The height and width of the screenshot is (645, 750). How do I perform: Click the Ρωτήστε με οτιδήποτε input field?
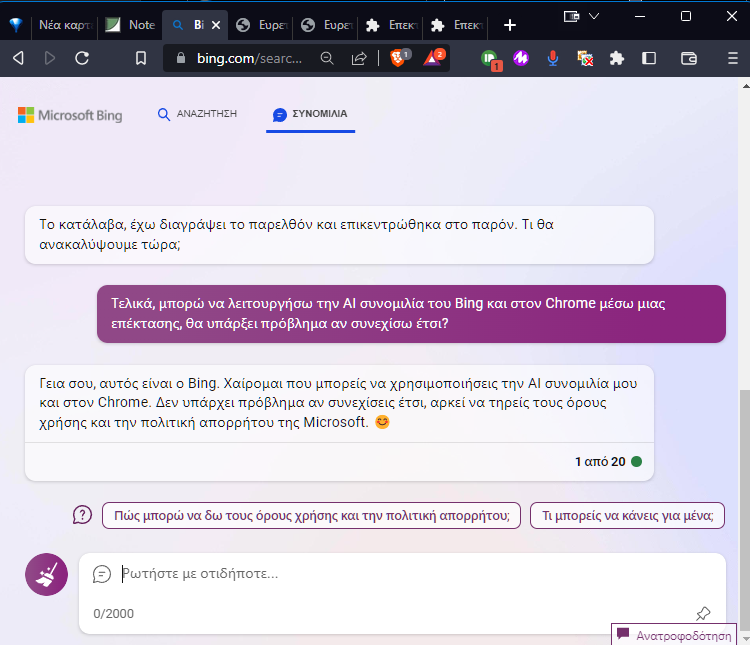coord(402,574)
